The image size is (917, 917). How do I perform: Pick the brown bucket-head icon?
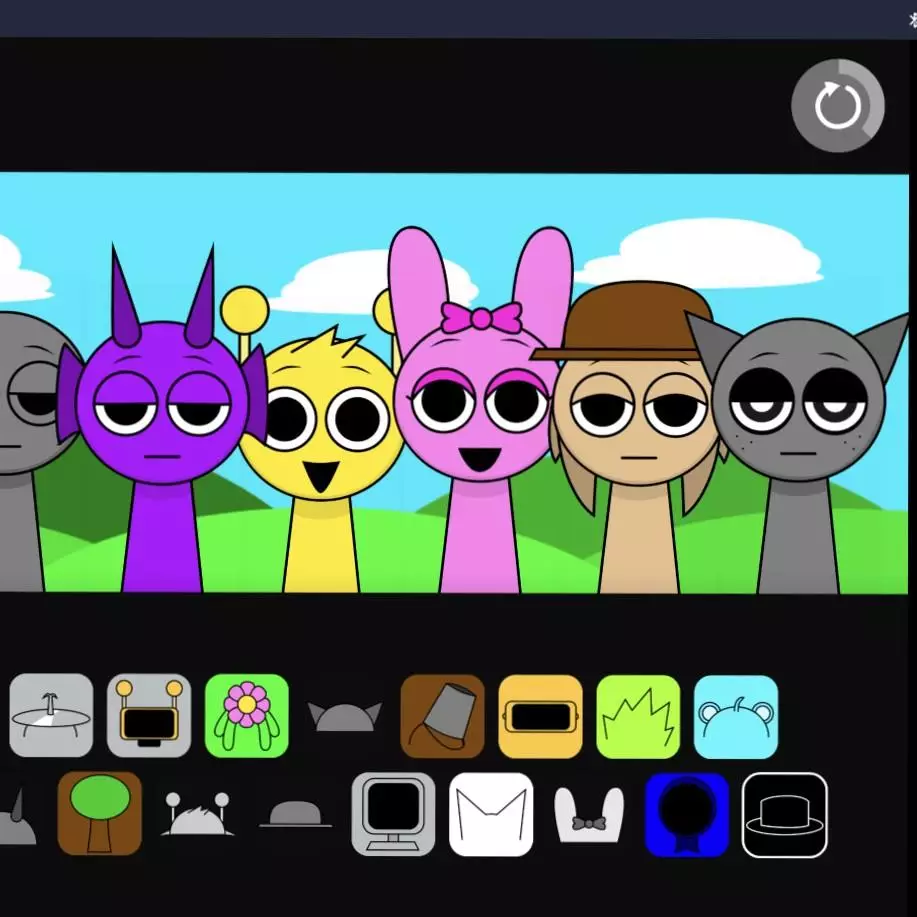[x=443, y=716]
